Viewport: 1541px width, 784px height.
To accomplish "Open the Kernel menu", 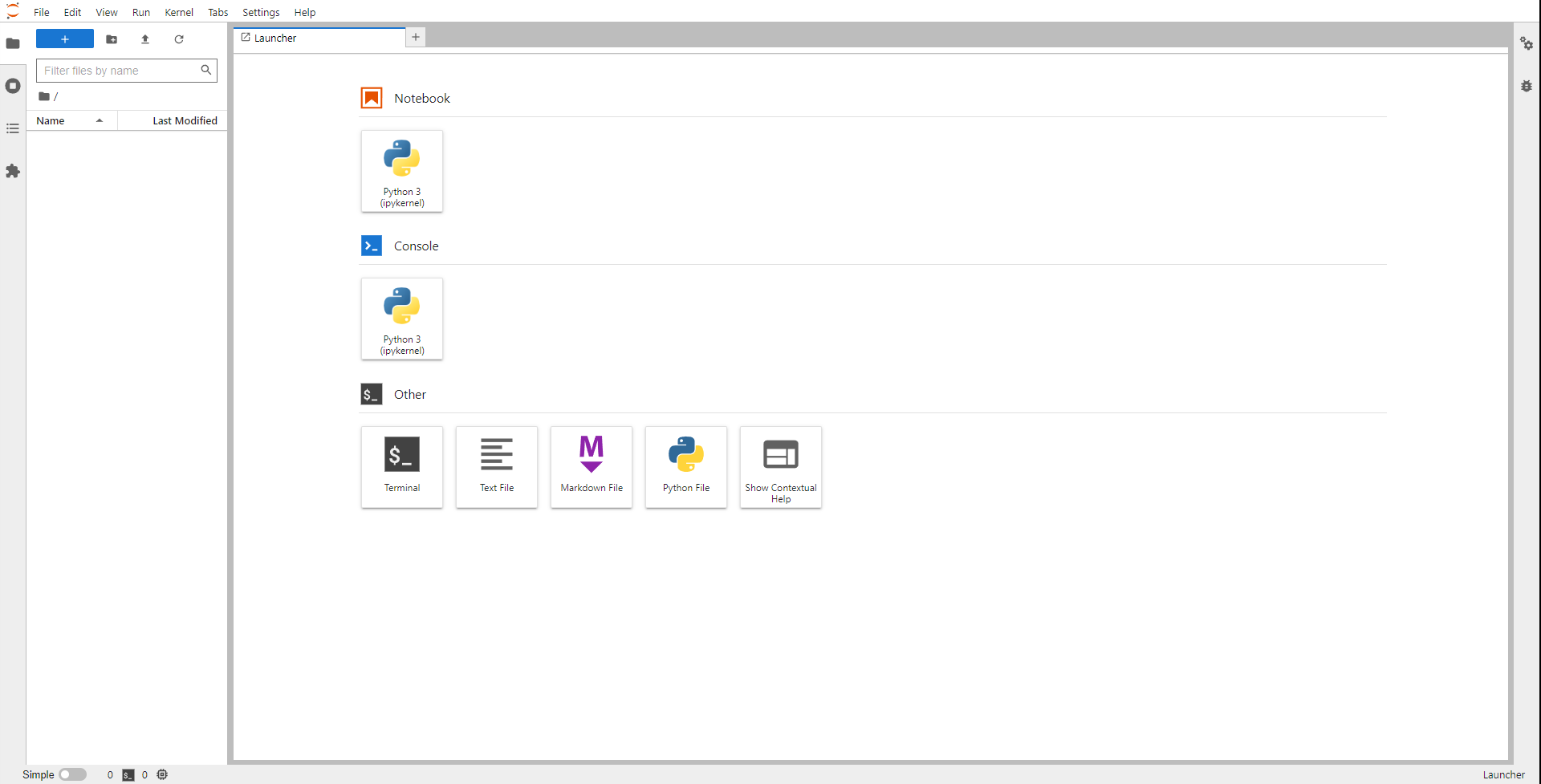I will (179, 12).
